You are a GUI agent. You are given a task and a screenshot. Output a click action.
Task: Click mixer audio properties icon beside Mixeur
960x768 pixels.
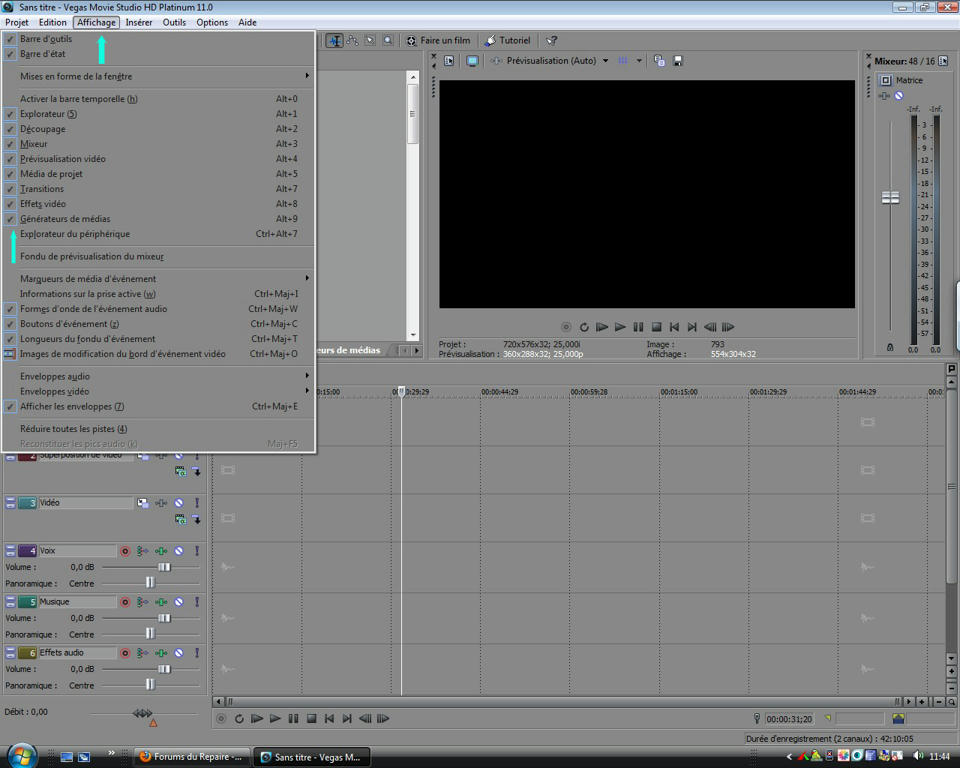click(x=943, y=61)
